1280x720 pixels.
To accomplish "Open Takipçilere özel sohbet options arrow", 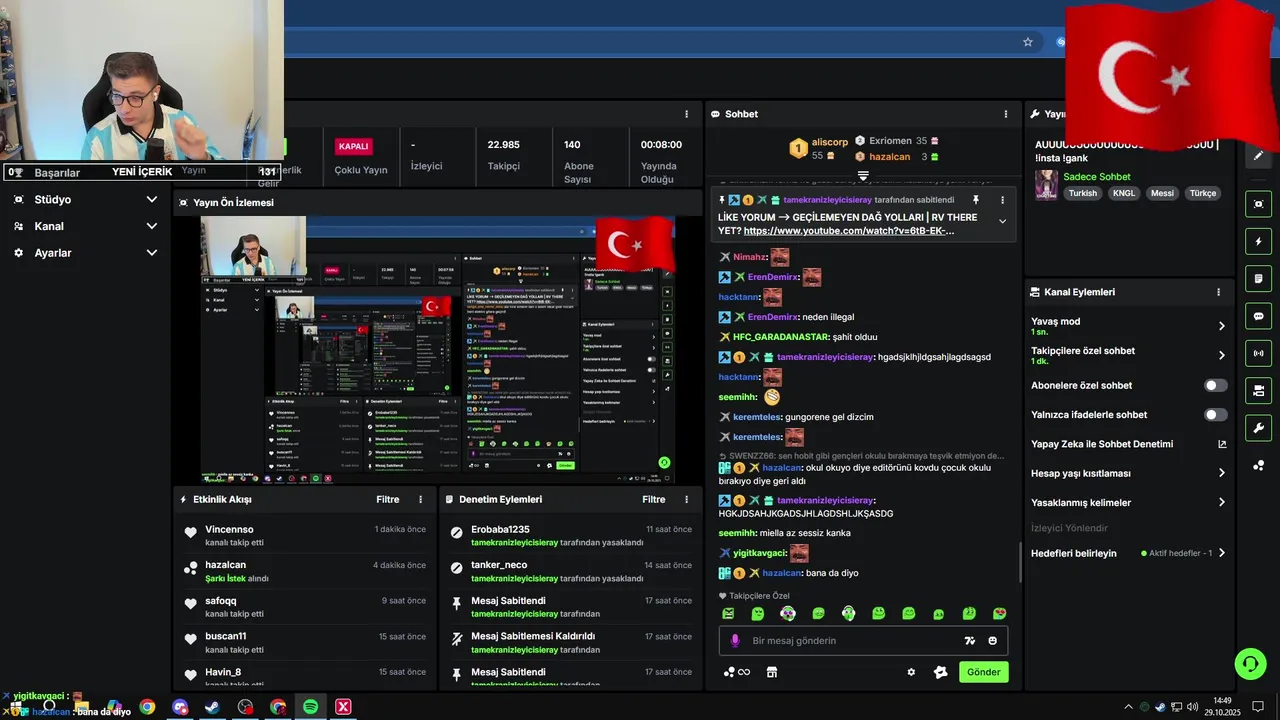I will (x=1221, y=355).
